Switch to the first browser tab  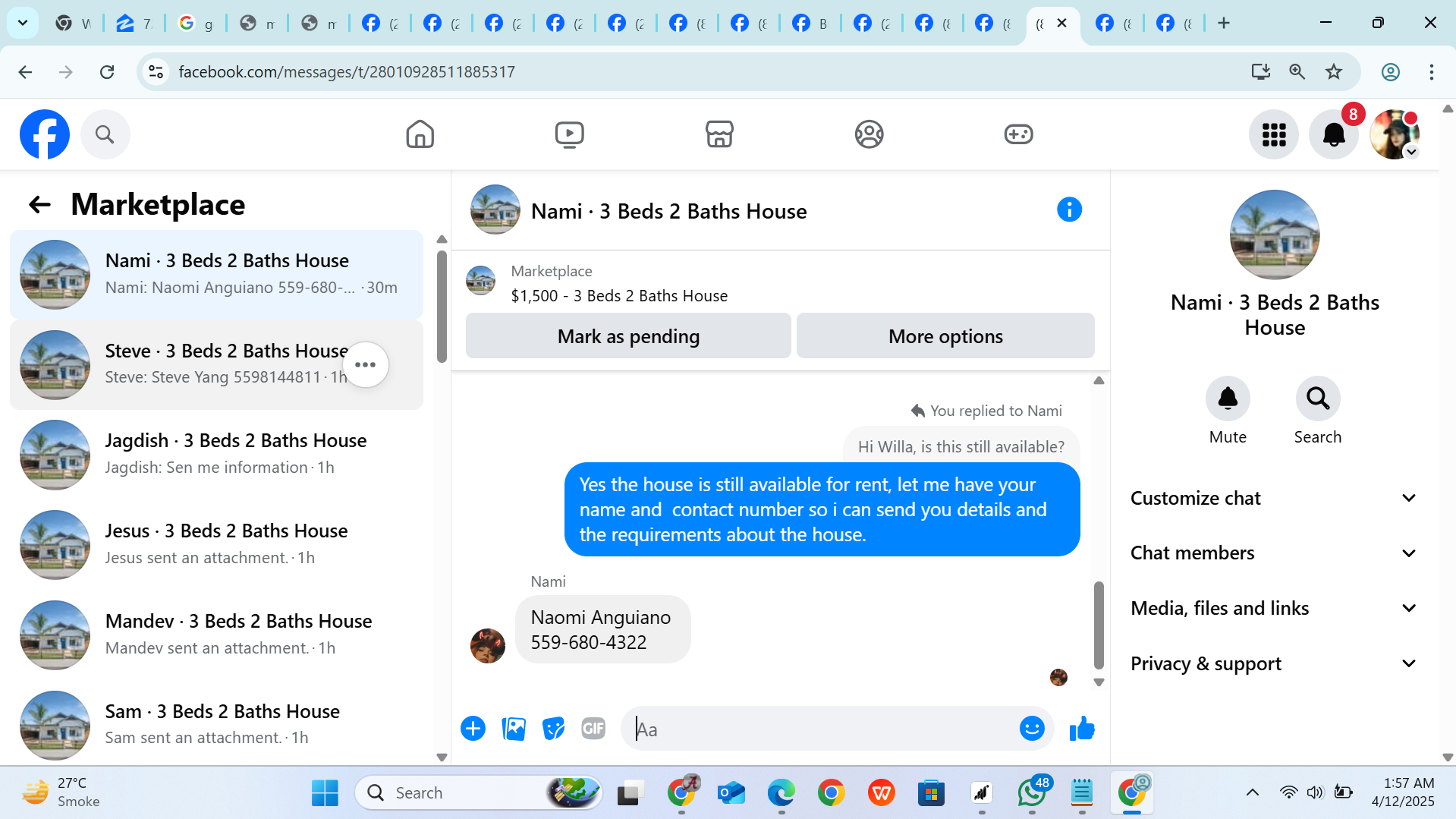click(x=73, y=23)
